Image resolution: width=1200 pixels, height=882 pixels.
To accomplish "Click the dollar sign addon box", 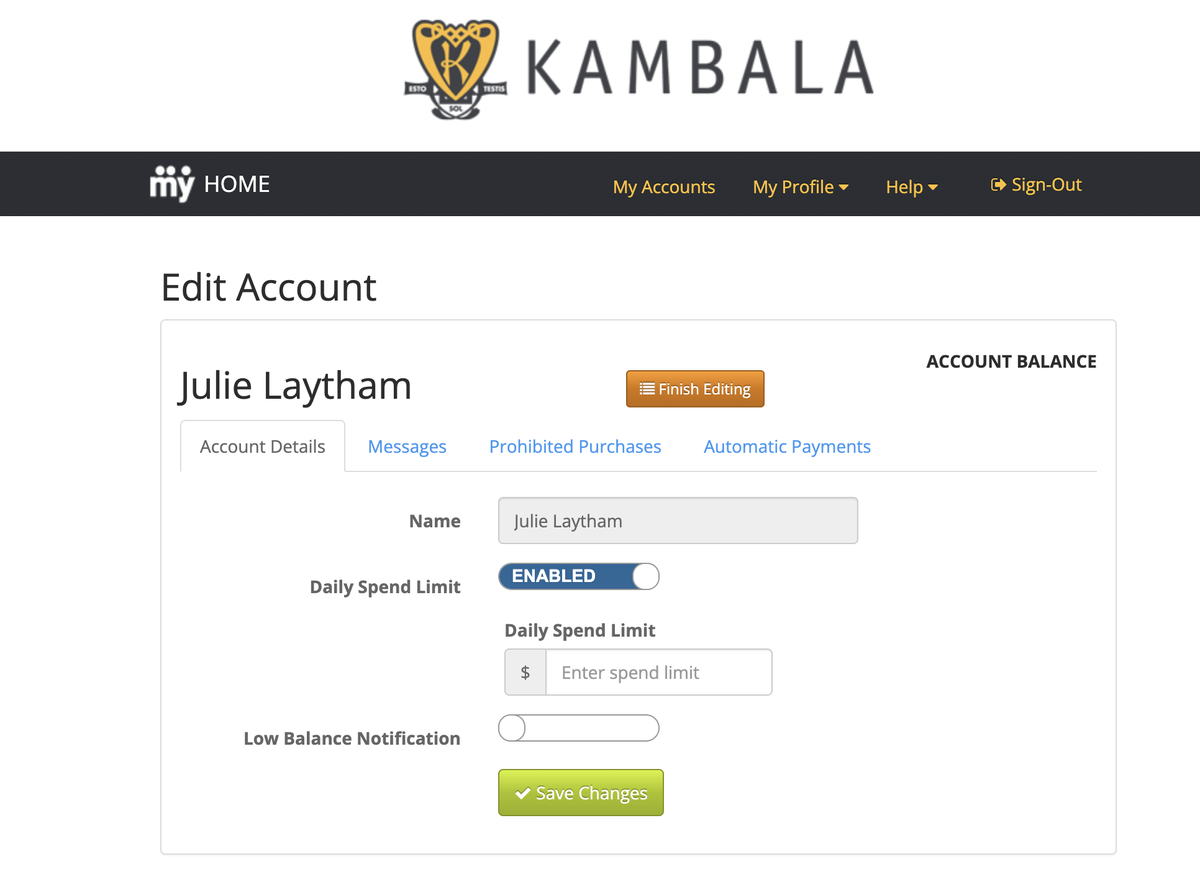I will pos(525,672).
